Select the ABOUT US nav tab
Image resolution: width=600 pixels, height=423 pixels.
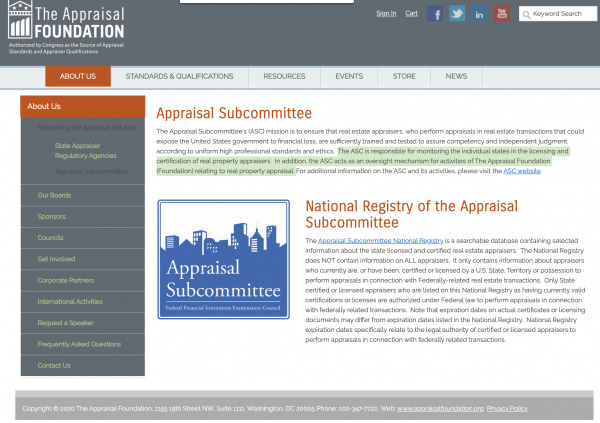tap(78, 76)
